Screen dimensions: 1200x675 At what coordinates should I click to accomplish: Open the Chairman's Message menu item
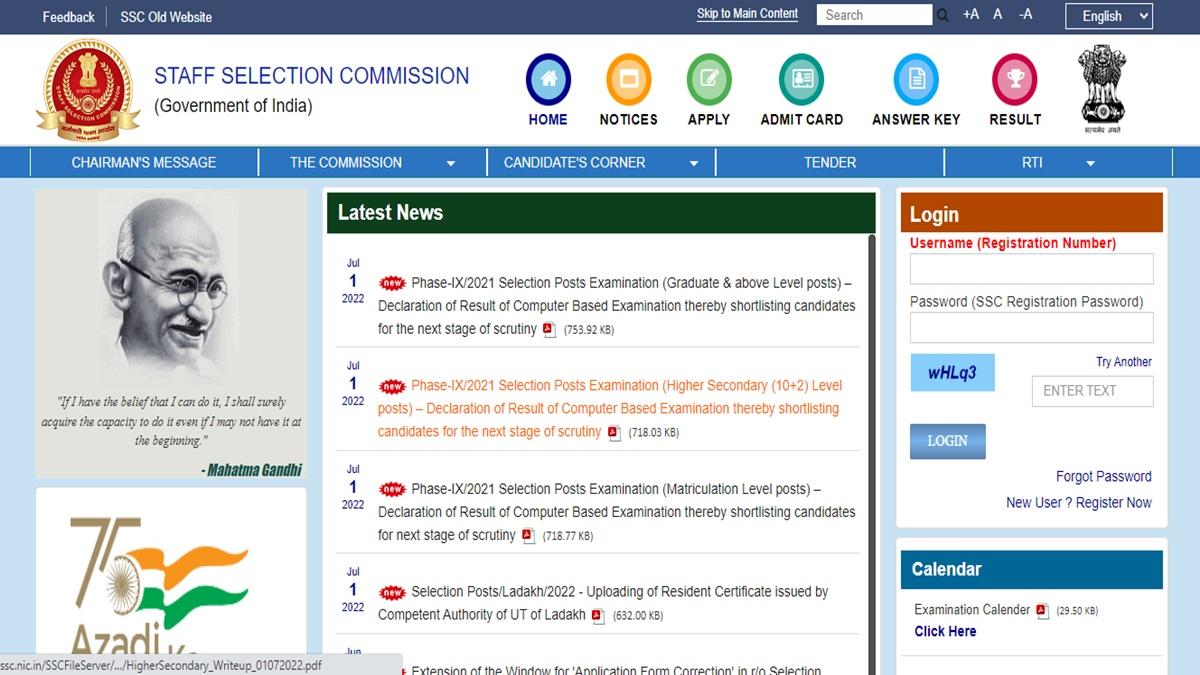[145, 162]
